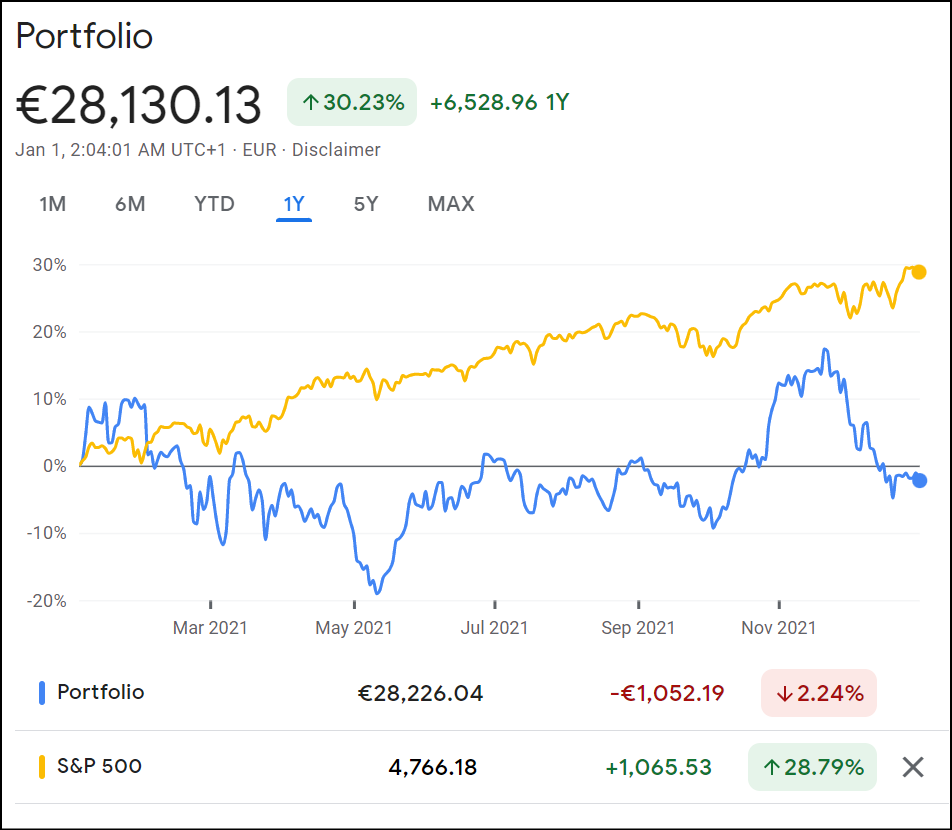Remove the S&P 500 comparison with X

(912, 767)
